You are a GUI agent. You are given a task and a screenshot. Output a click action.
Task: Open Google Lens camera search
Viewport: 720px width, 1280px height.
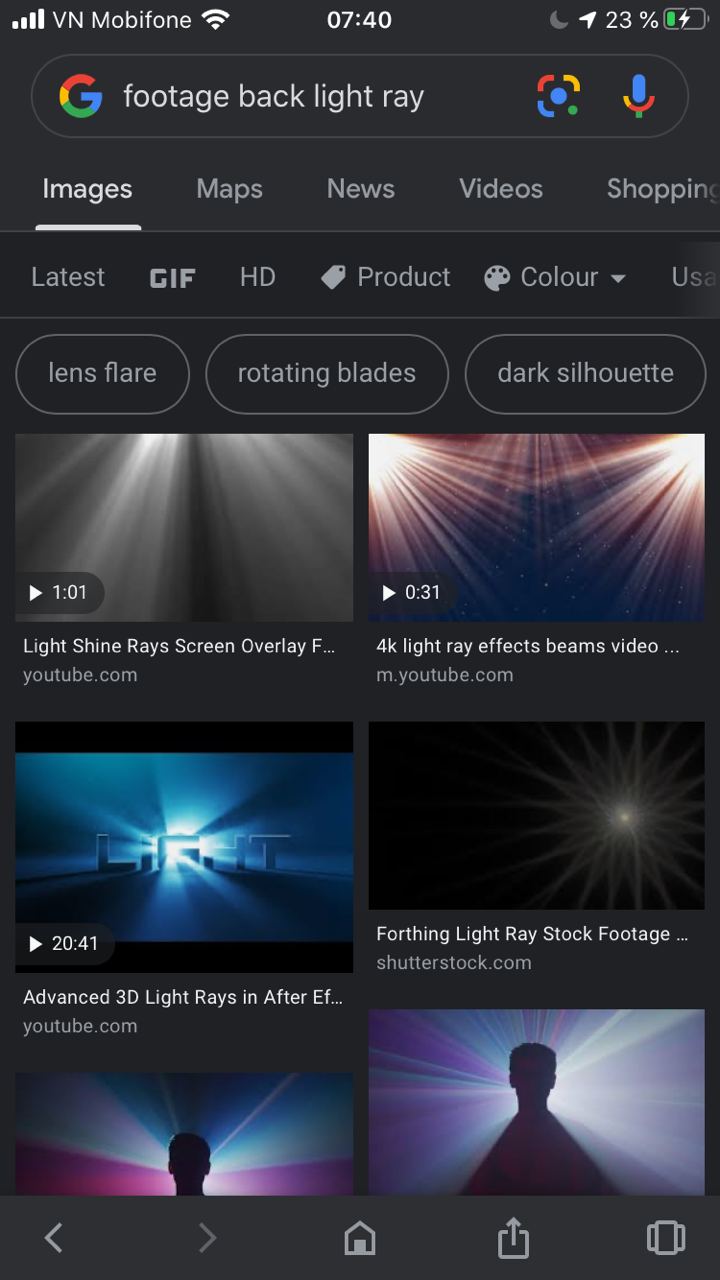point(558,96)
